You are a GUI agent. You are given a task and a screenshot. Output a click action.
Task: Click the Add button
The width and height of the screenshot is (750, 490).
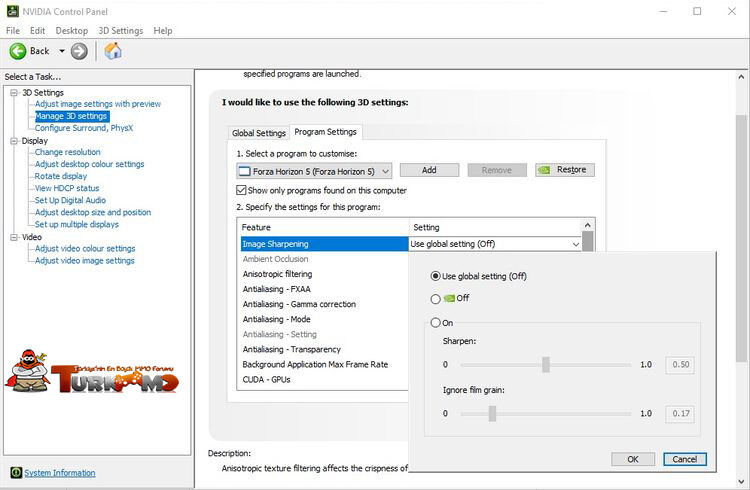(429, 170)
